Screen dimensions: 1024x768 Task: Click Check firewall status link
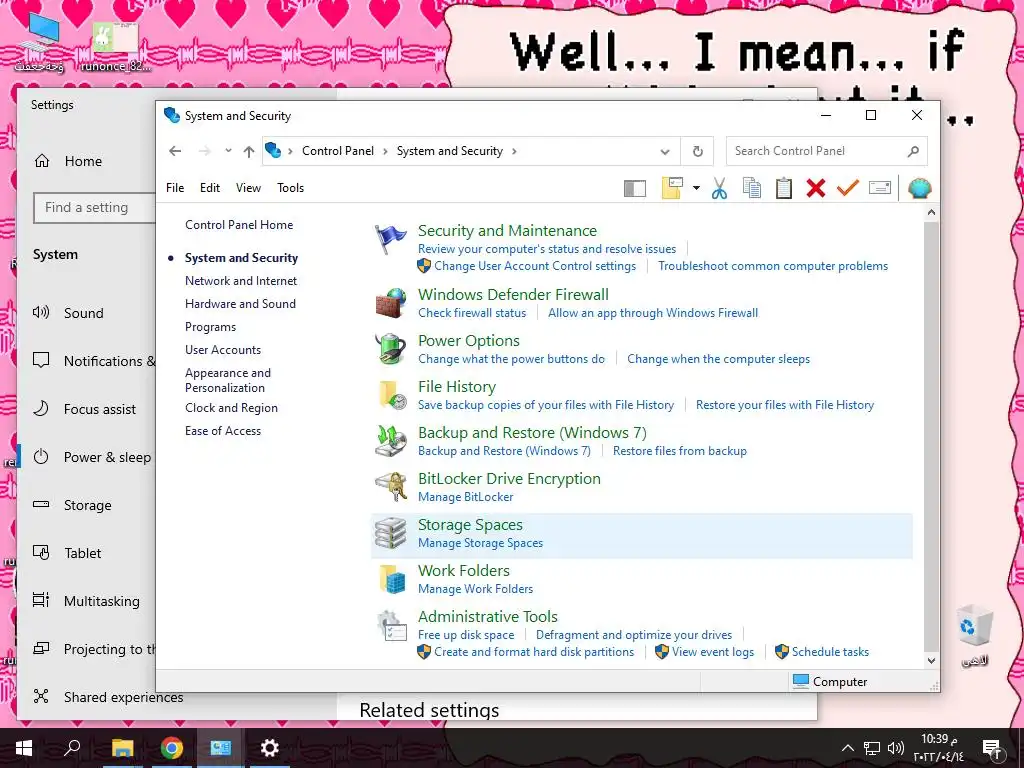(x=472, y=313)
